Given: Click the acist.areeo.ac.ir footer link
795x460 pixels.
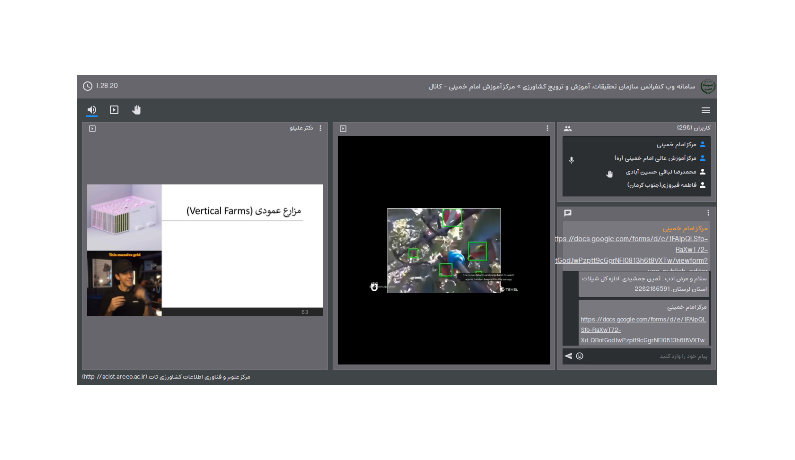Looking at the screenshot, I should pyautogui.click(x=115, y=377).
